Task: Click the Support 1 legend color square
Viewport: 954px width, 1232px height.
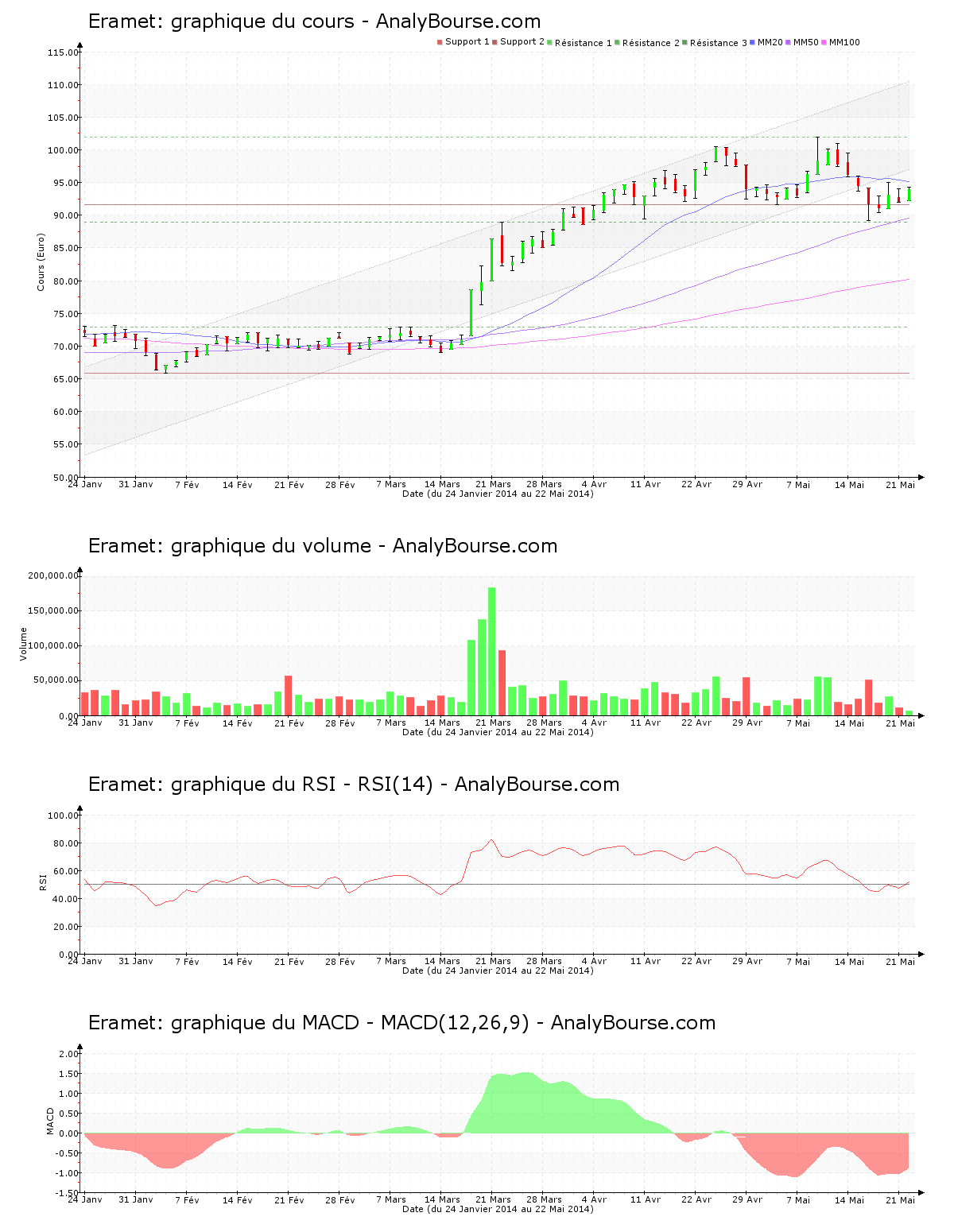Action: click(x=440, y=42)
